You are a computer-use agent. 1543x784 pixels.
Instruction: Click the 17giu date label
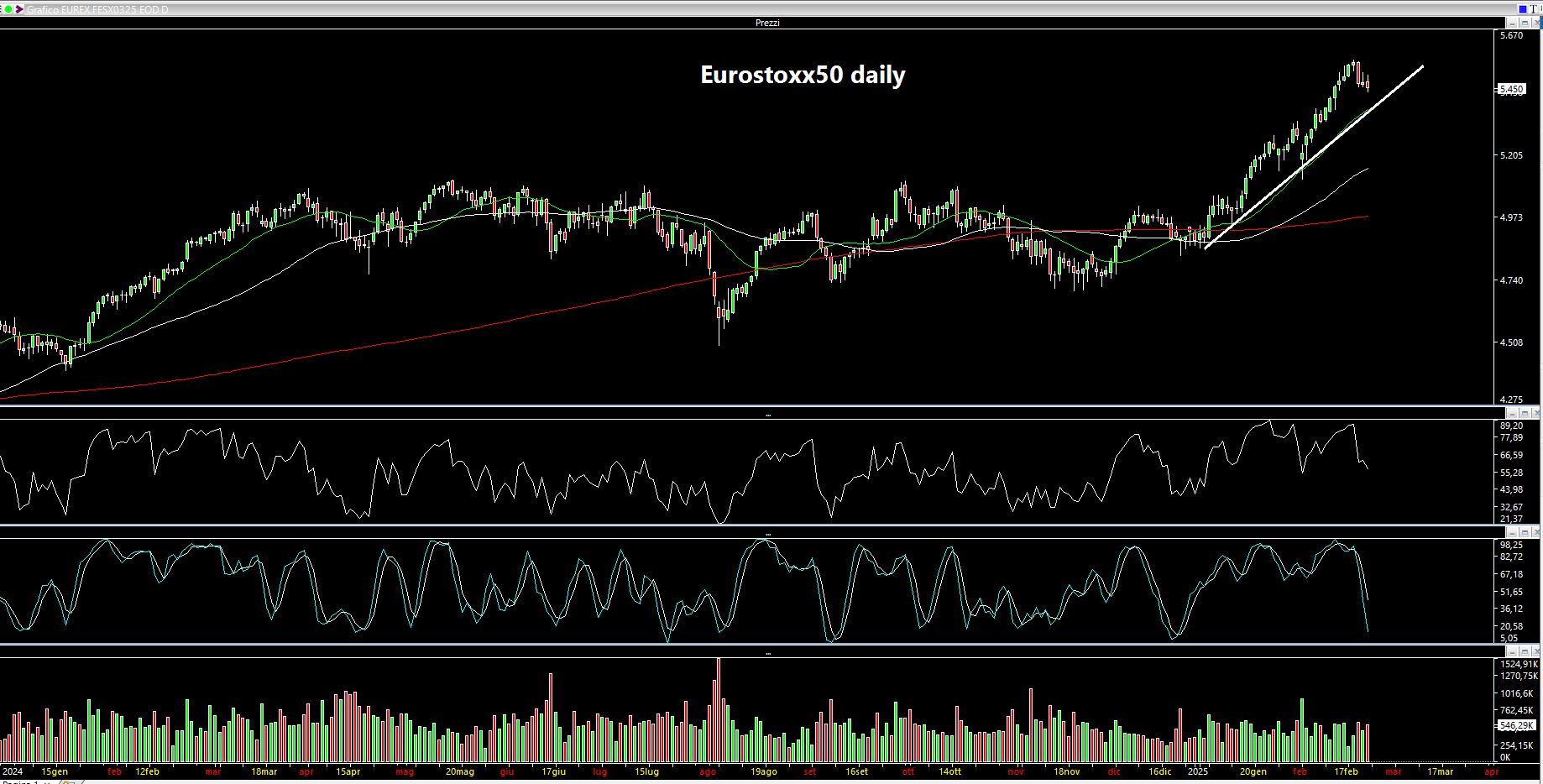pos(553,771)
